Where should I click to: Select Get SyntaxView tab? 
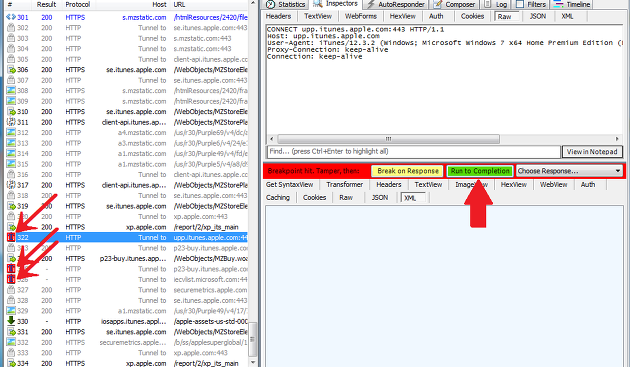pyautogui.click(x=289, y=185)
